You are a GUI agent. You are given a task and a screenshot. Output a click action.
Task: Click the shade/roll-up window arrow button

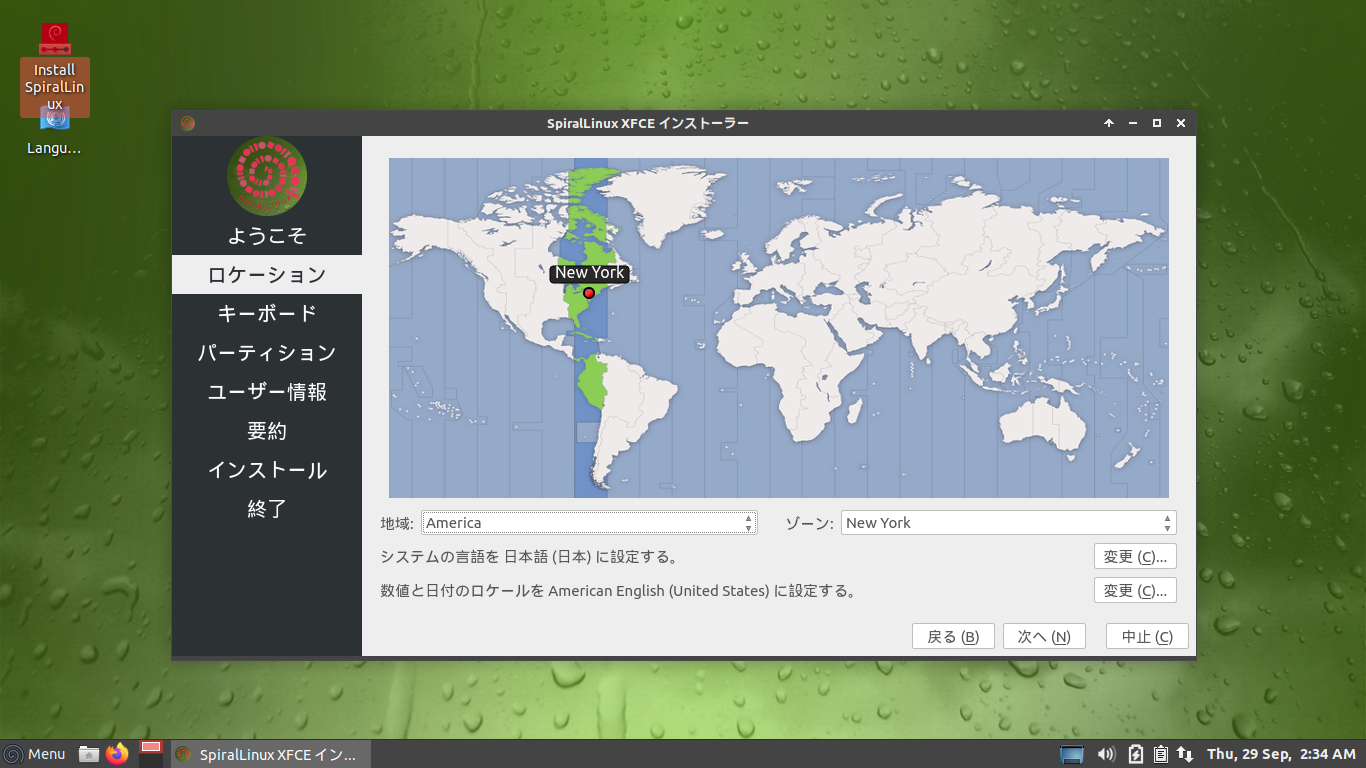(x=1109, y=123)
